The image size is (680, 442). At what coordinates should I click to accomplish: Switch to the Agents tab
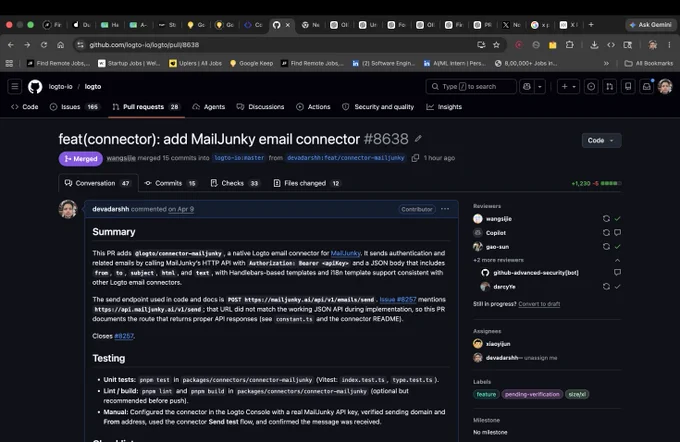coord(209,107)
